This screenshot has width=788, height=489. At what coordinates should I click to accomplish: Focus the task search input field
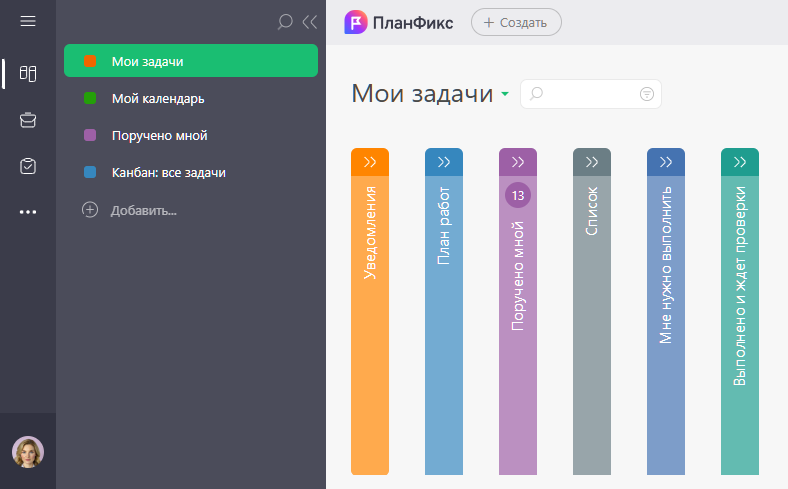tap(590, 94)
